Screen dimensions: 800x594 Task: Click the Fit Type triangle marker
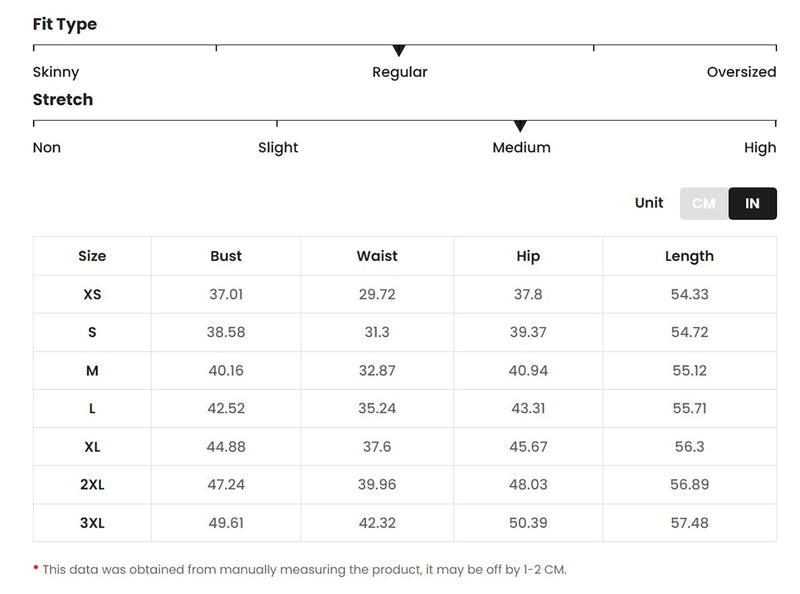[x=399, y=51]
